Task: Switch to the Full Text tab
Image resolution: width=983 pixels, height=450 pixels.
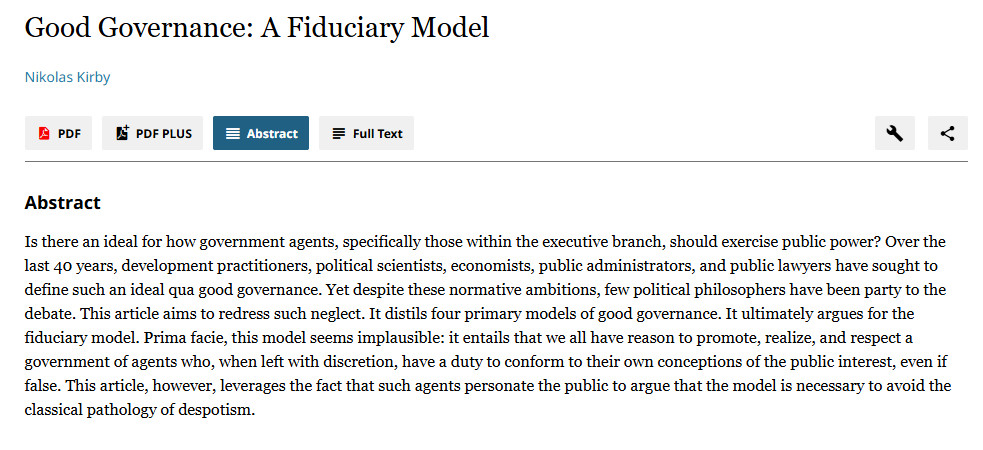Action: [366, 133]
